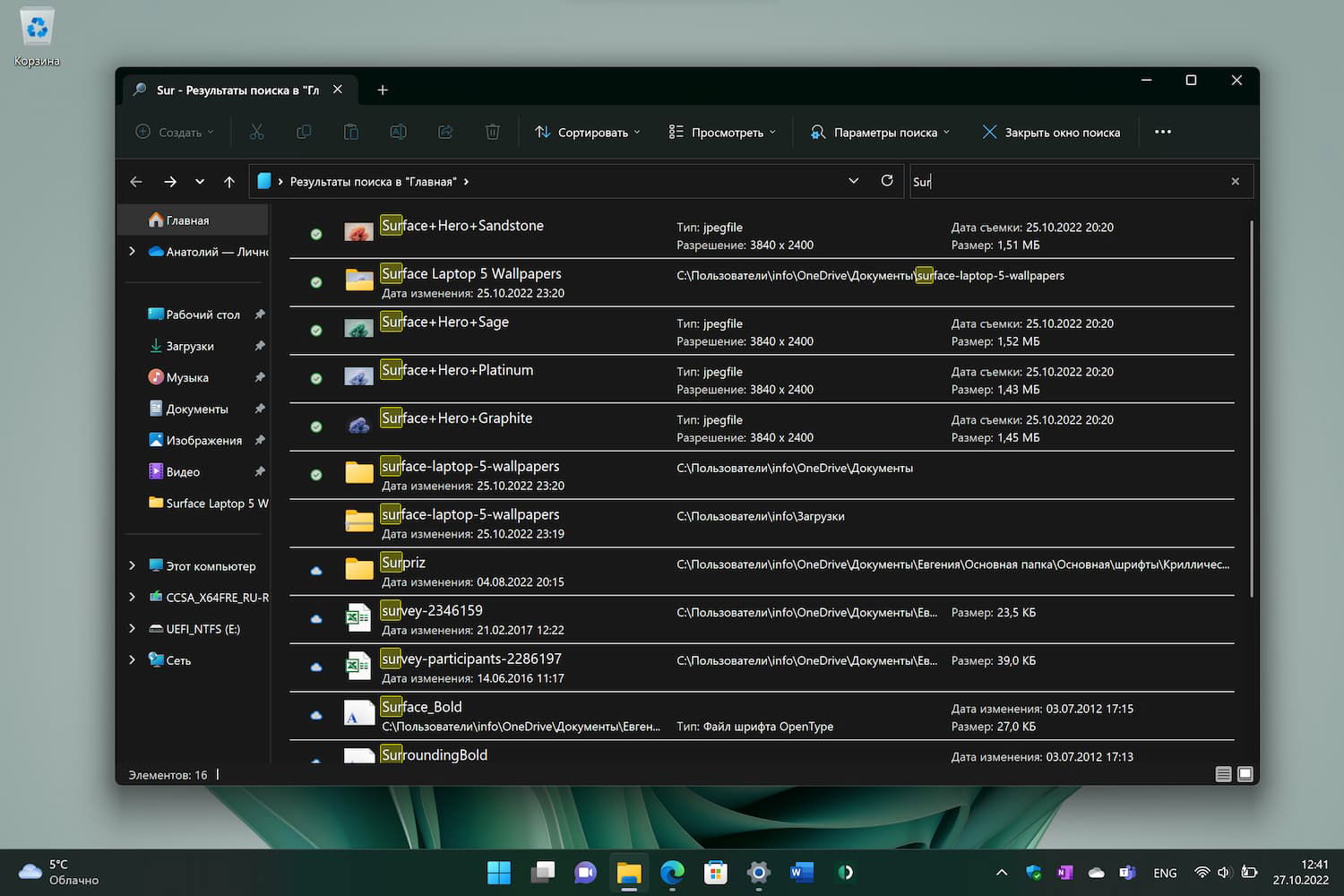Select the Surface+Hero+Sandstone search result
Image resolution: width=1344 pixels, height=896 pixels.
coord(462,226)
